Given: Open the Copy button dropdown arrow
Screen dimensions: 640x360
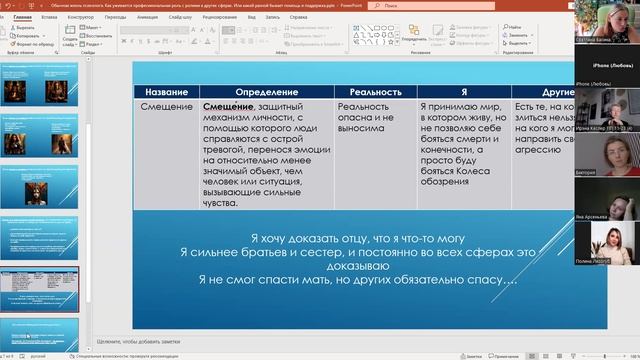Looking at the screenshot, I should pos(44,36).
